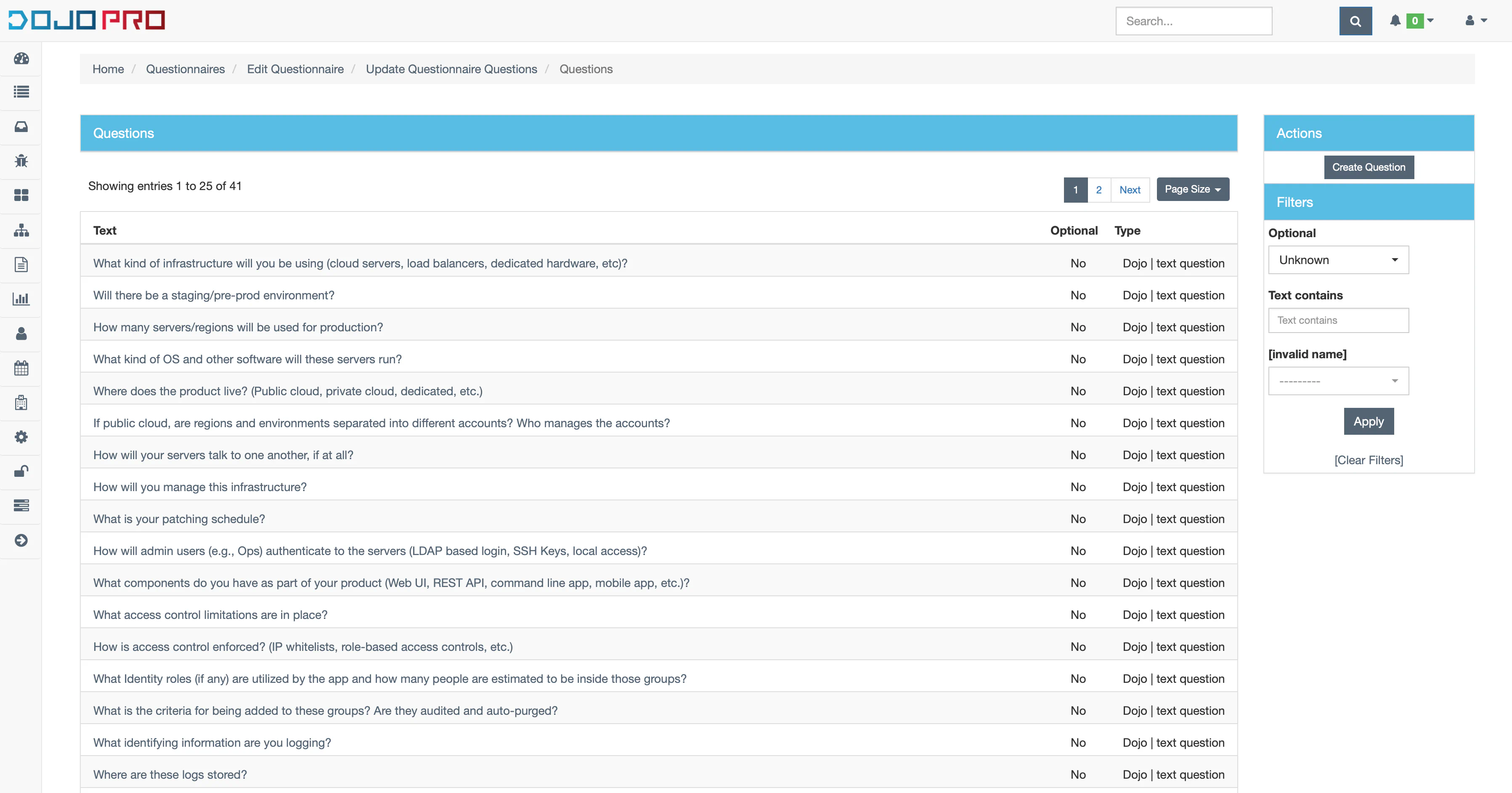Image resolution: width=1512 pixels, height=793 pixels.
Task: Open the bar chart reports icon
Action: [x=21, y=299]
